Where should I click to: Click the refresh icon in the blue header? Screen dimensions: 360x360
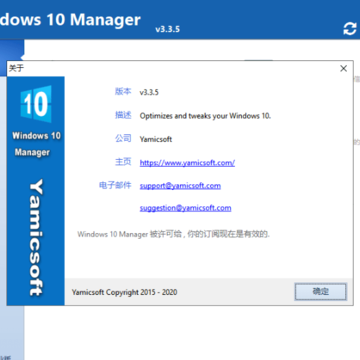pyautogui.click(x=350, y=29)
